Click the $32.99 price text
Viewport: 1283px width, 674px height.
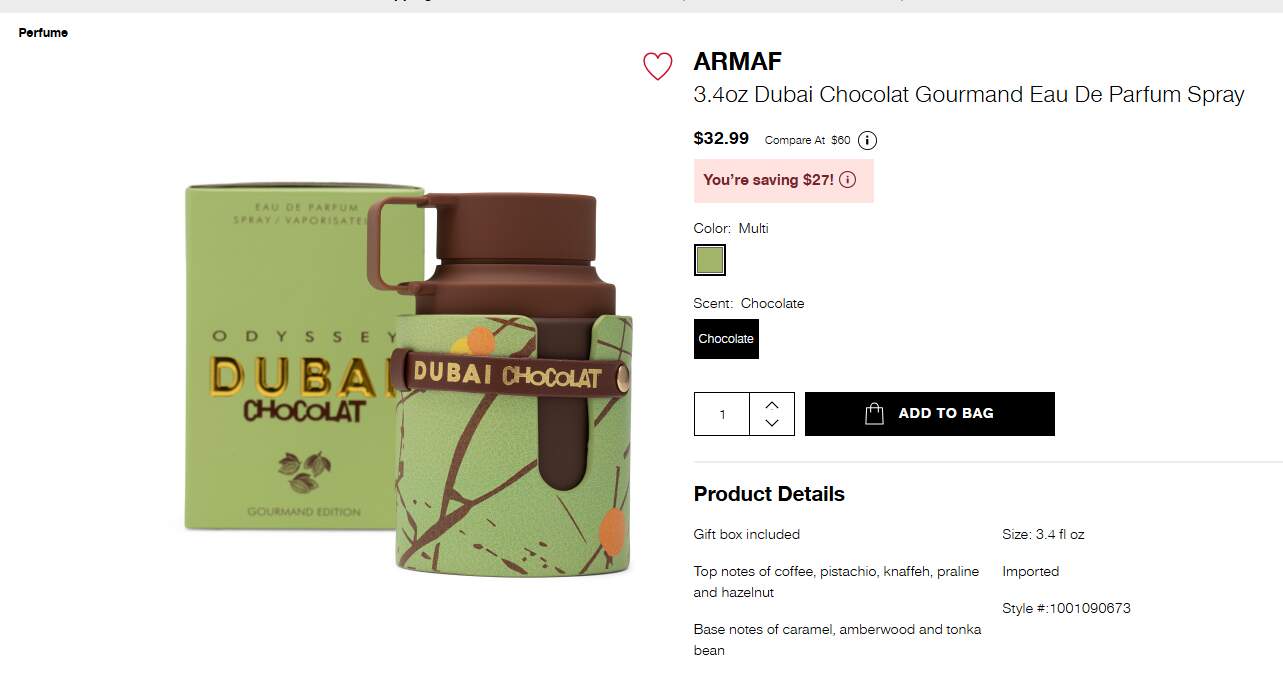coord(721,138)
